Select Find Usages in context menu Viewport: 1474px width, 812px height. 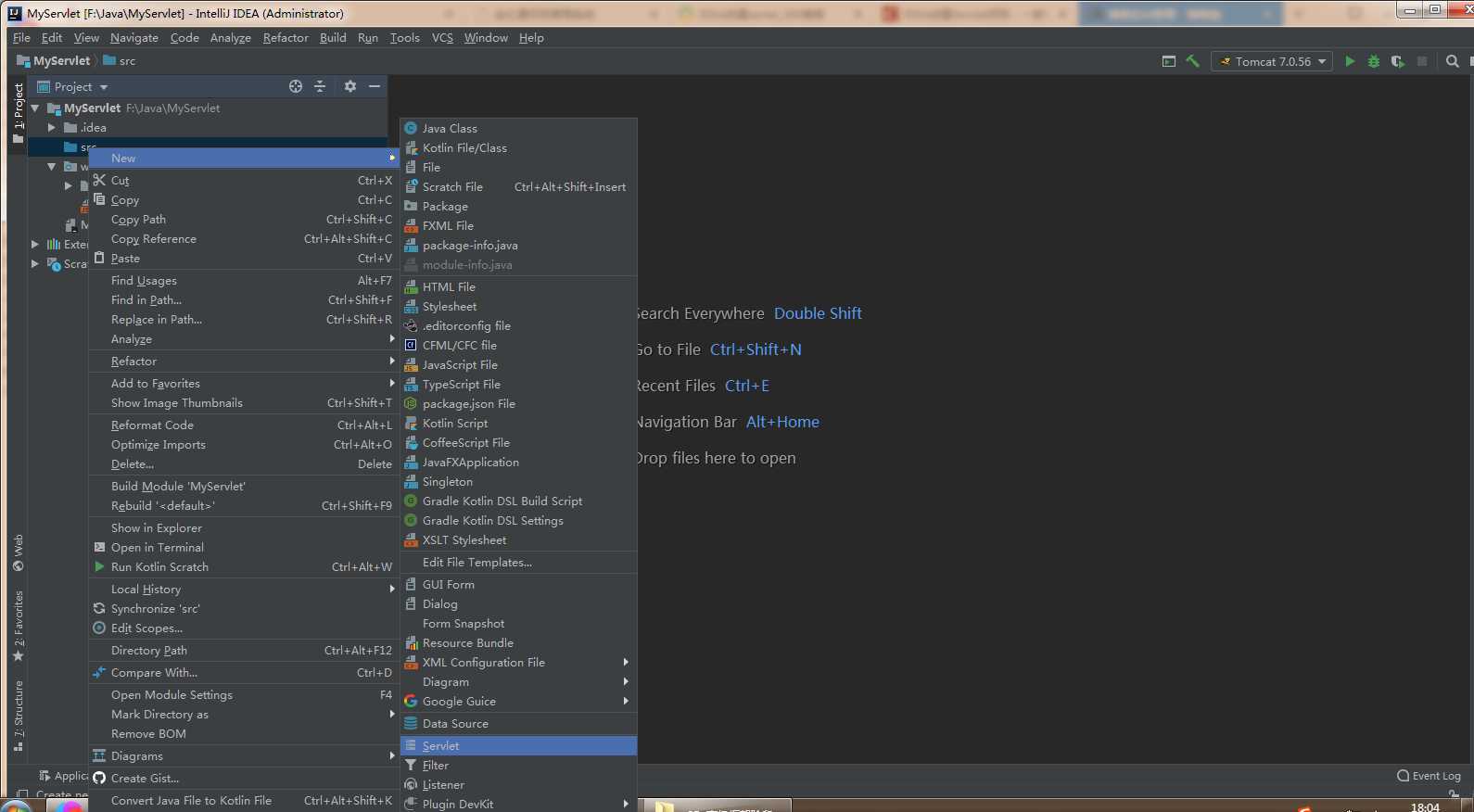pos(243,281)
